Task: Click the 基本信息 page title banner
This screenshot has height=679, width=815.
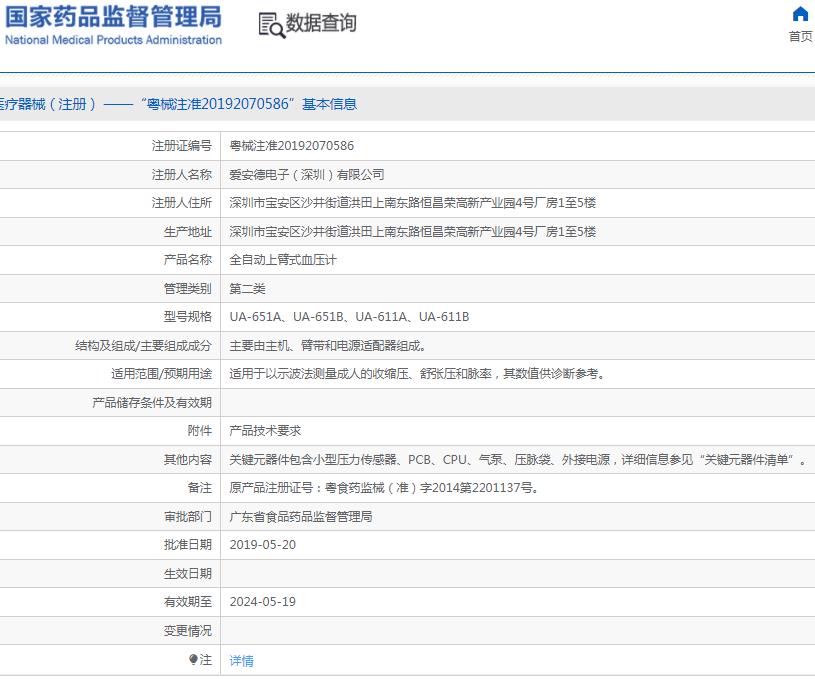Action: pyautogui.click(x=408, y=104)
